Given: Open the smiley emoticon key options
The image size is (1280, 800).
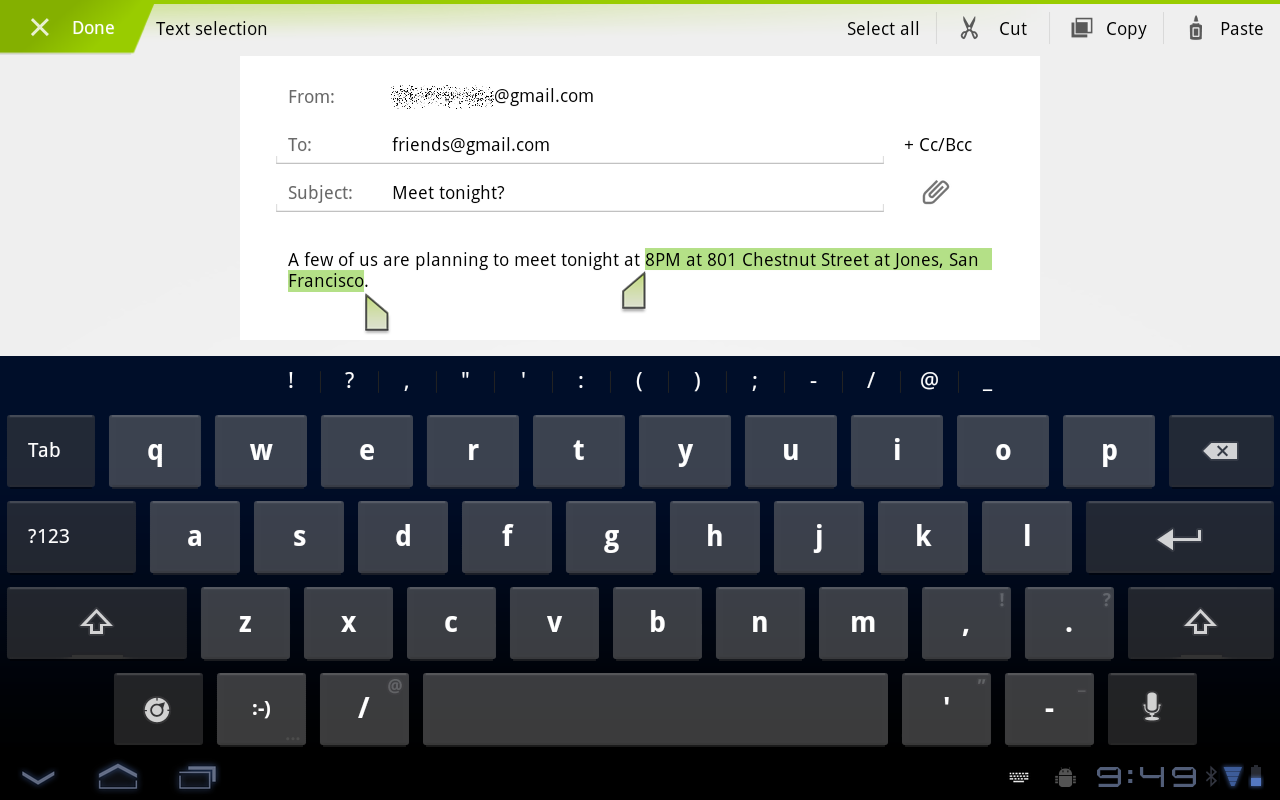Looking at the screenshot, I should pyautogui.click(x=262, y=709).
